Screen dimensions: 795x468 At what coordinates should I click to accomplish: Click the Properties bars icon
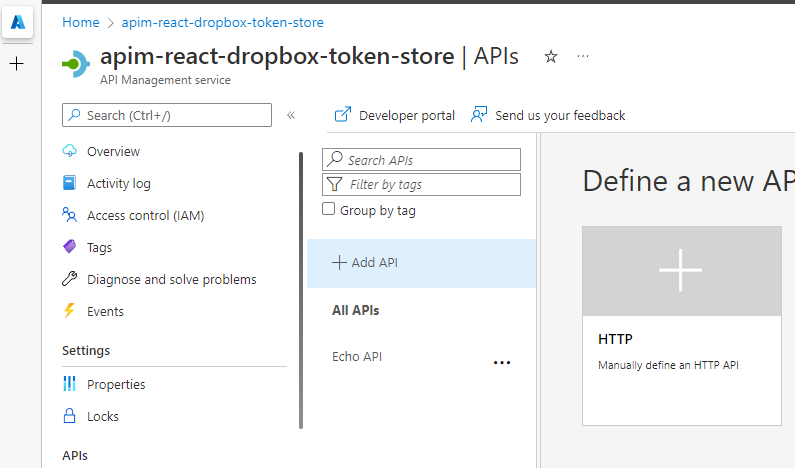[x=69, y=383]
